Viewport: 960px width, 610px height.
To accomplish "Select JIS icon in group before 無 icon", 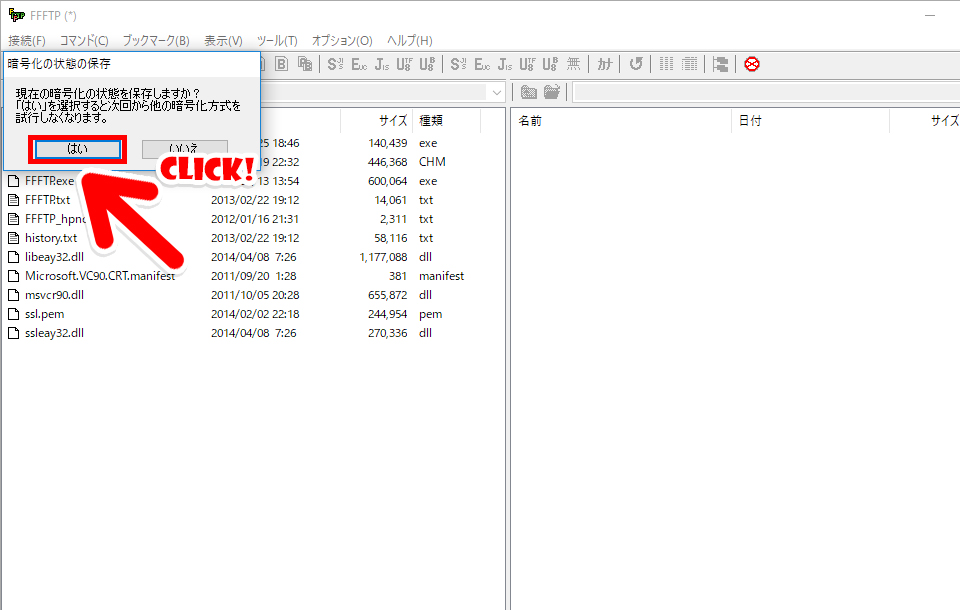I will coord(504,64).
